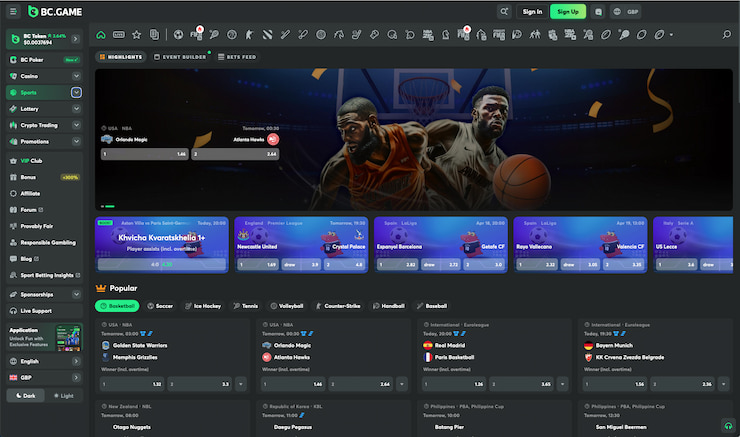Click the active green banner carousel indicator
This screenshot has height=437, width=740.
coord(110,206)
